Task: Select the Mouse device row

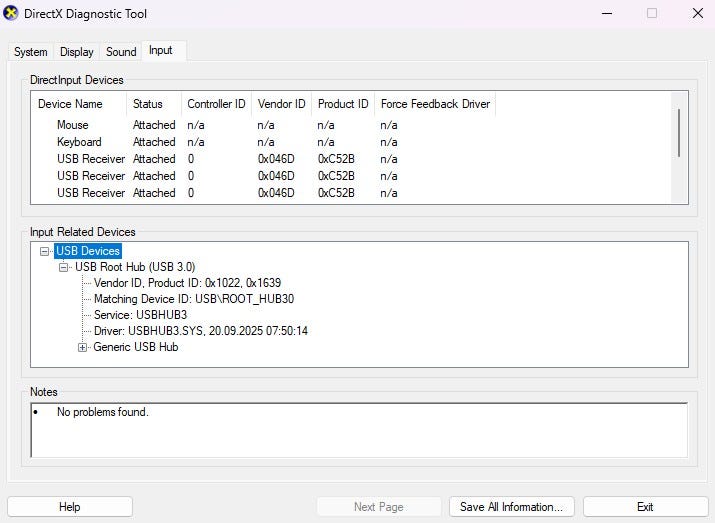Action: tap(72, 125)
